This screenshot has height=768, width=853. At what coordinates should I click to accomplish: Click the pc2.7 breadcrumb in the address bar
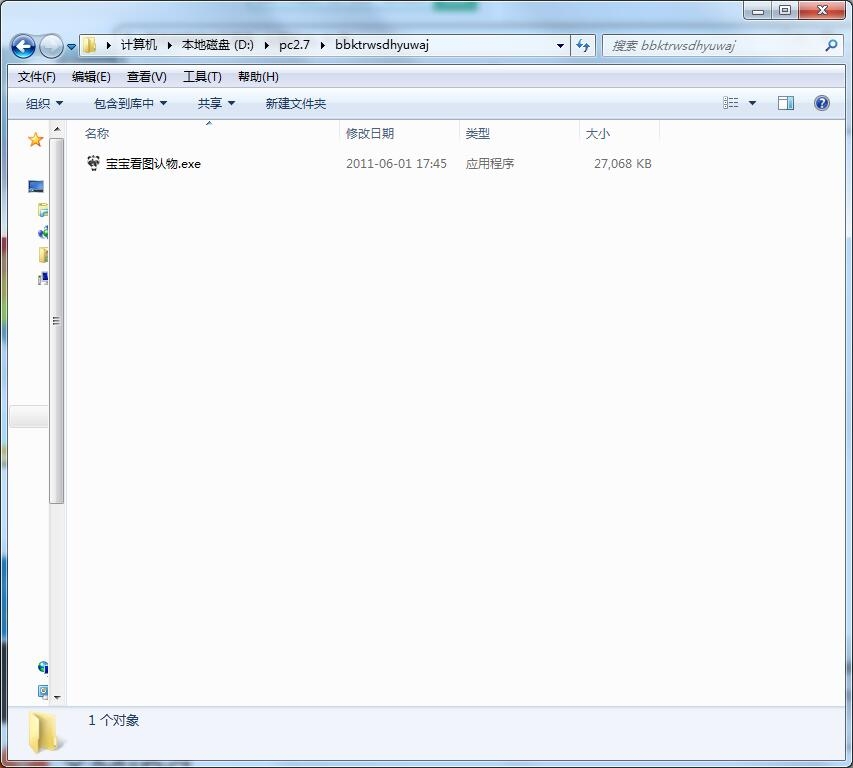pos(294,45)
